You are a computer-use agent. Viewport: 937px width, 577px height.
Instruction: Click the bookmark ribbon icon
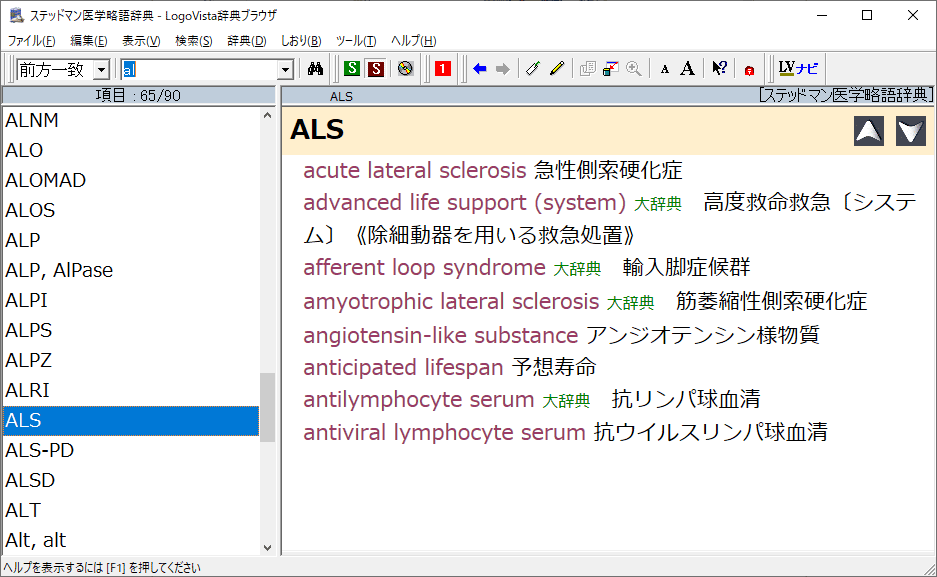533,69
